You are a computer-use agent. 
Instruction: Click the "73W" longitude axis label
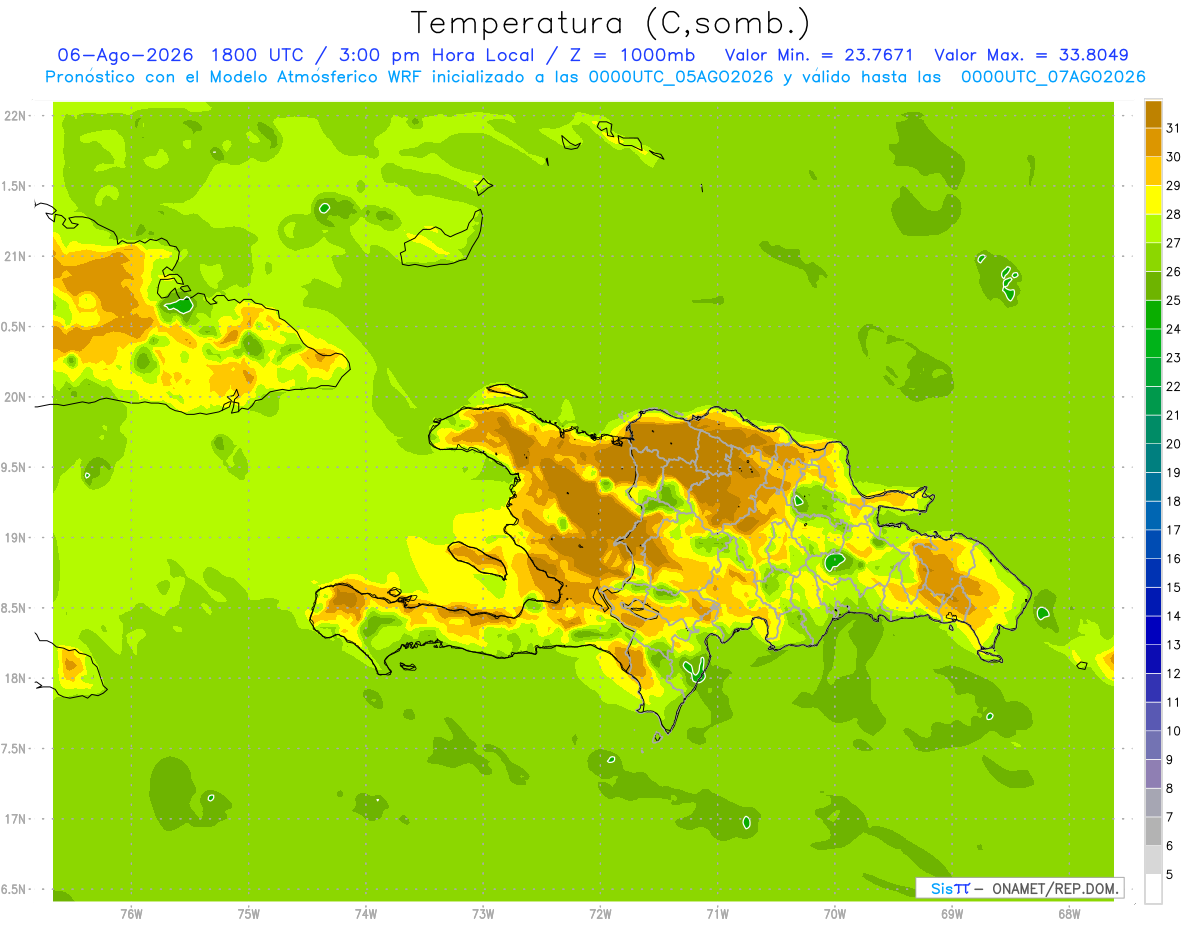483,913
